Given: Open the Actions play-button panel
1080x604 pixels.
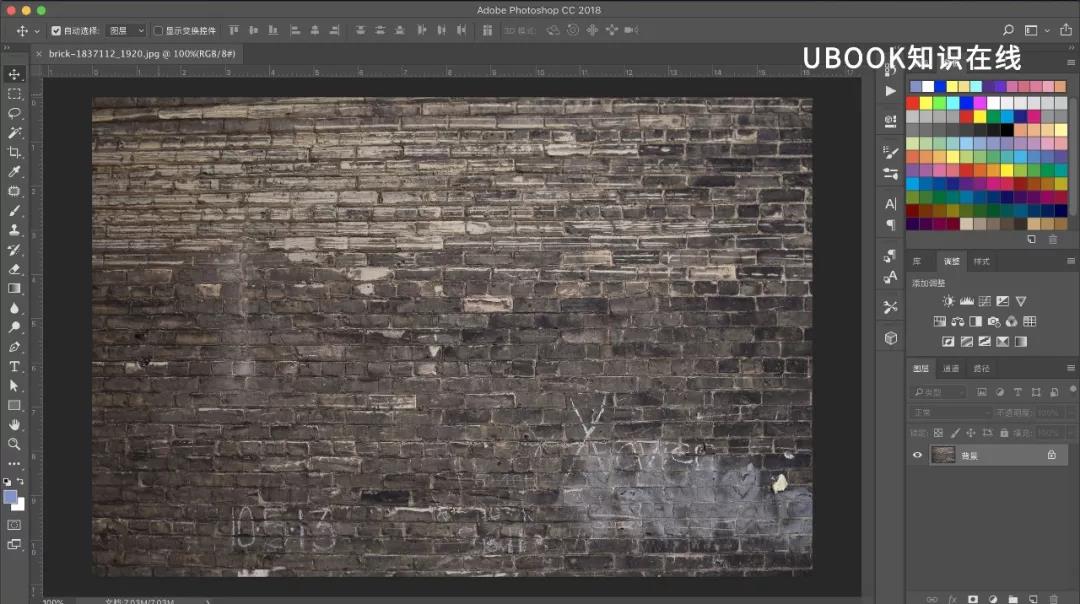Looking at the screenshot, I should [x=891, y=91].
